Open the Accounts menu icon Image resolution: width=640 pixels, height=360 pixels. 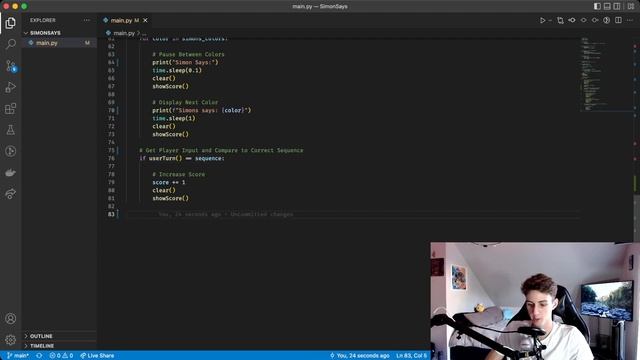11,318
